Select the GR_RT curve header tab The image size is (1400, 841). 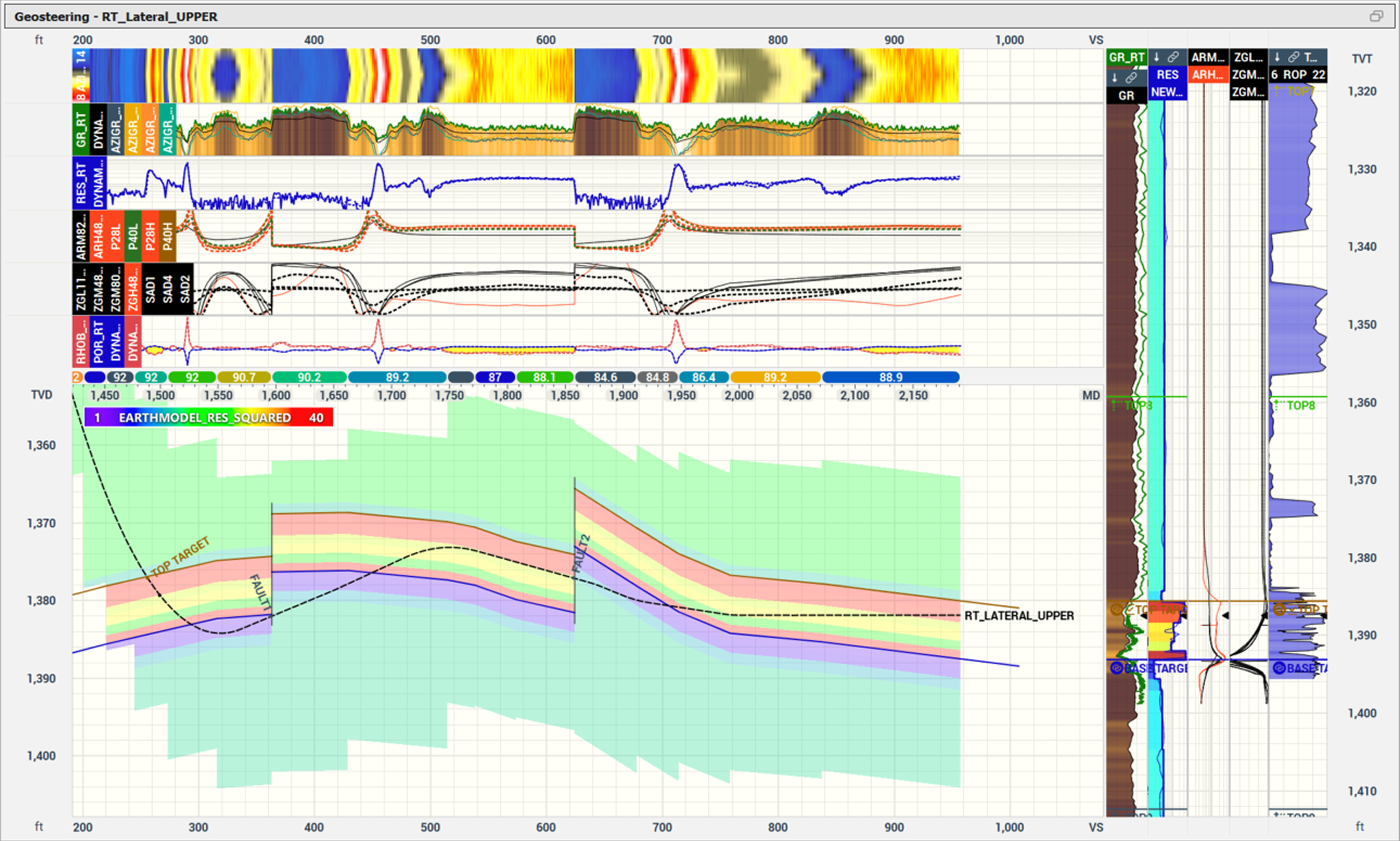click(x=1126, y=57)
